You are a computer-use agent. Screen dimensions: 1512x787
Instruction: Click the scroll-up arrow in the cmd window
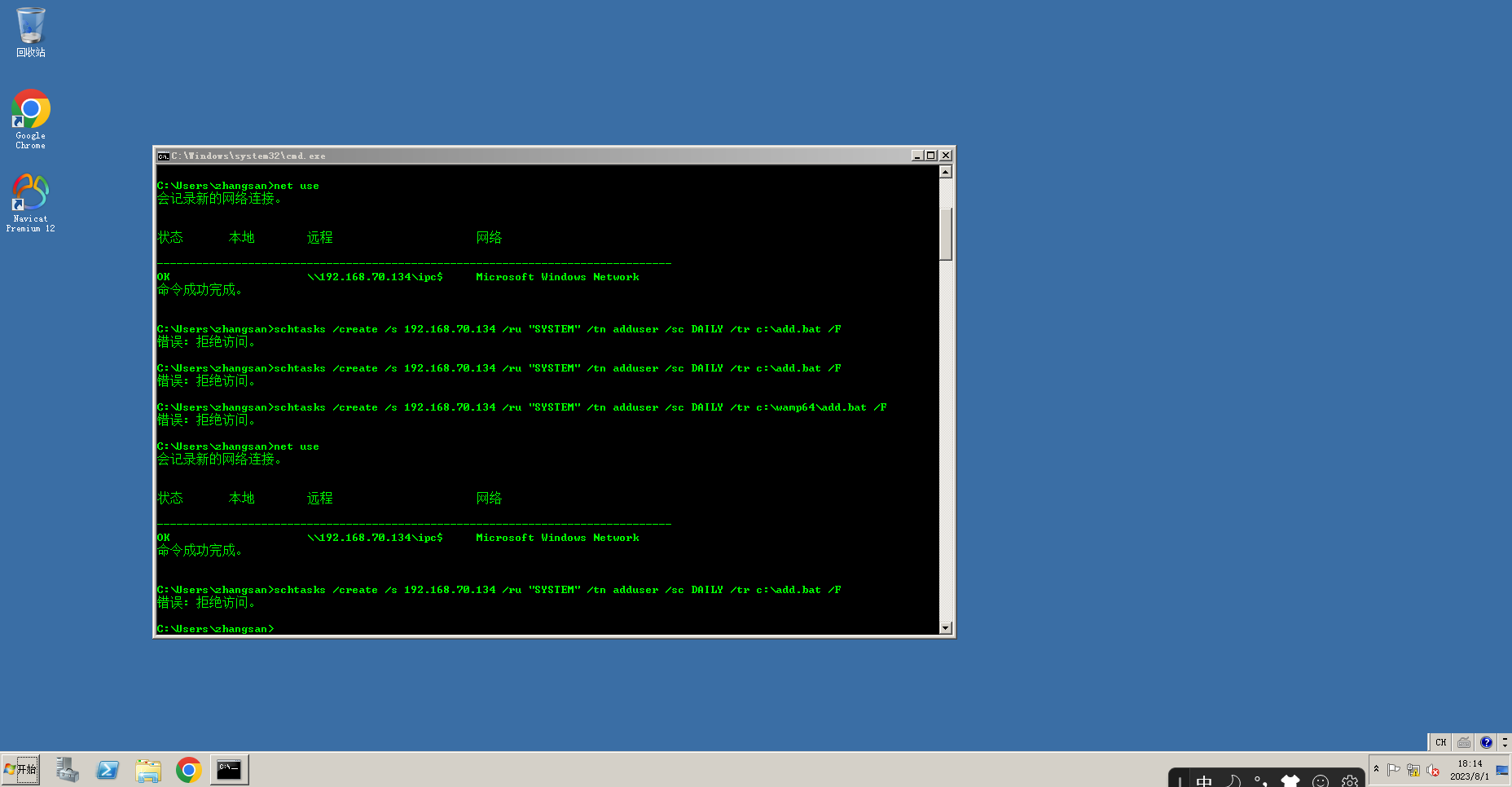[945, 171]
